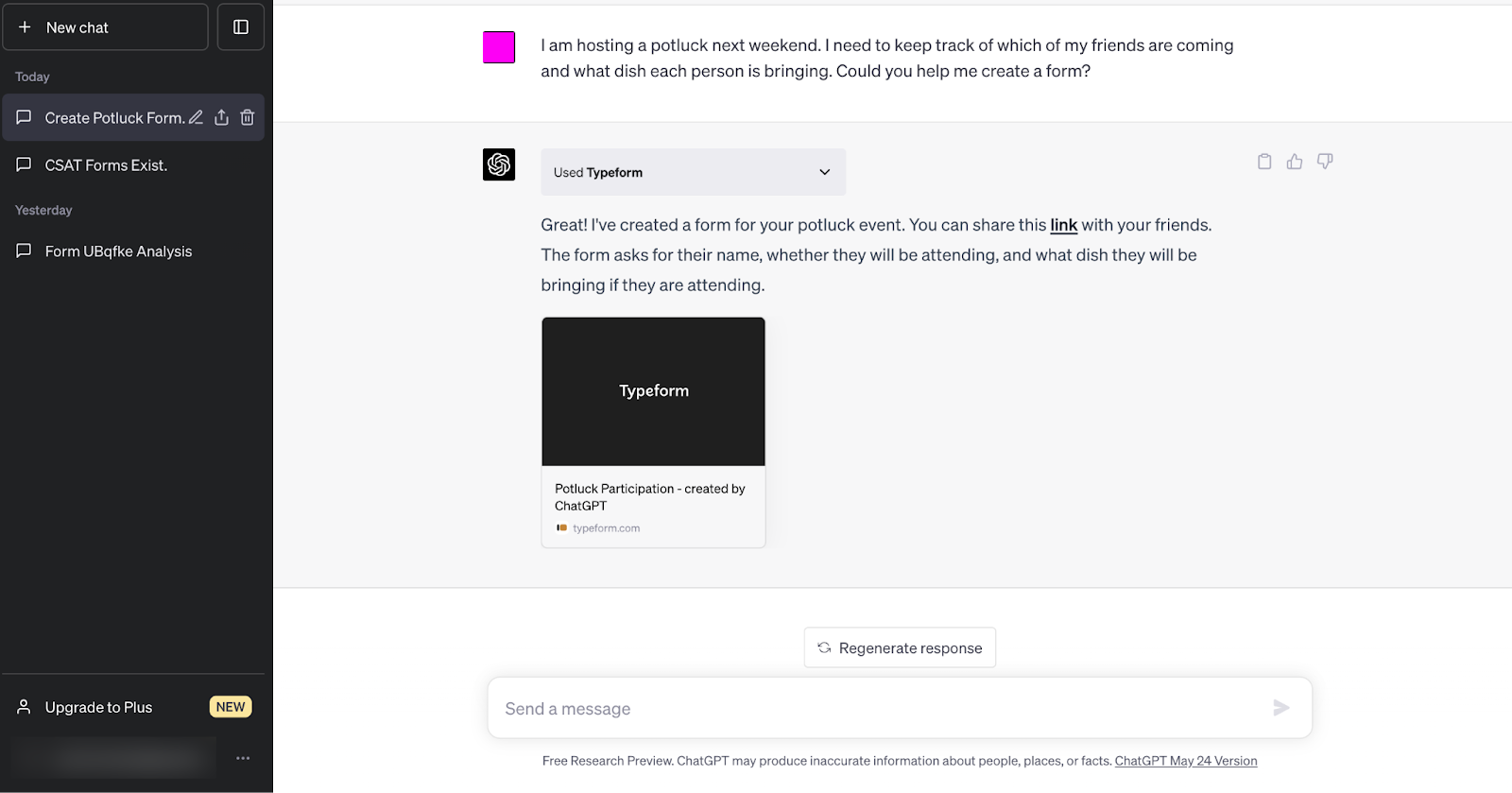Rename the Create Potluck Form chat

pos(196,117)
